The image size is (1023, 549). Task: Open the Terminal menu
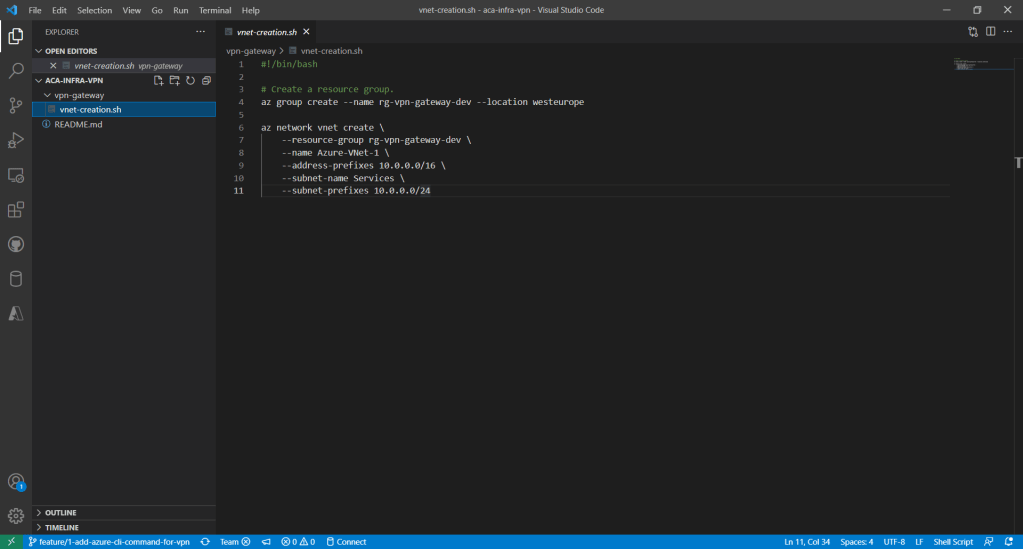click(x=214, y=10)
